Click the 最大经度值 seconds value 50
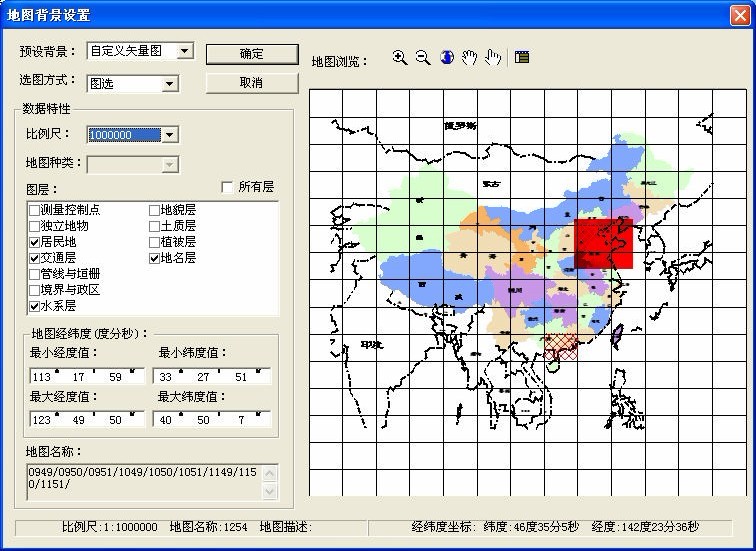 [x=115, y=420]
